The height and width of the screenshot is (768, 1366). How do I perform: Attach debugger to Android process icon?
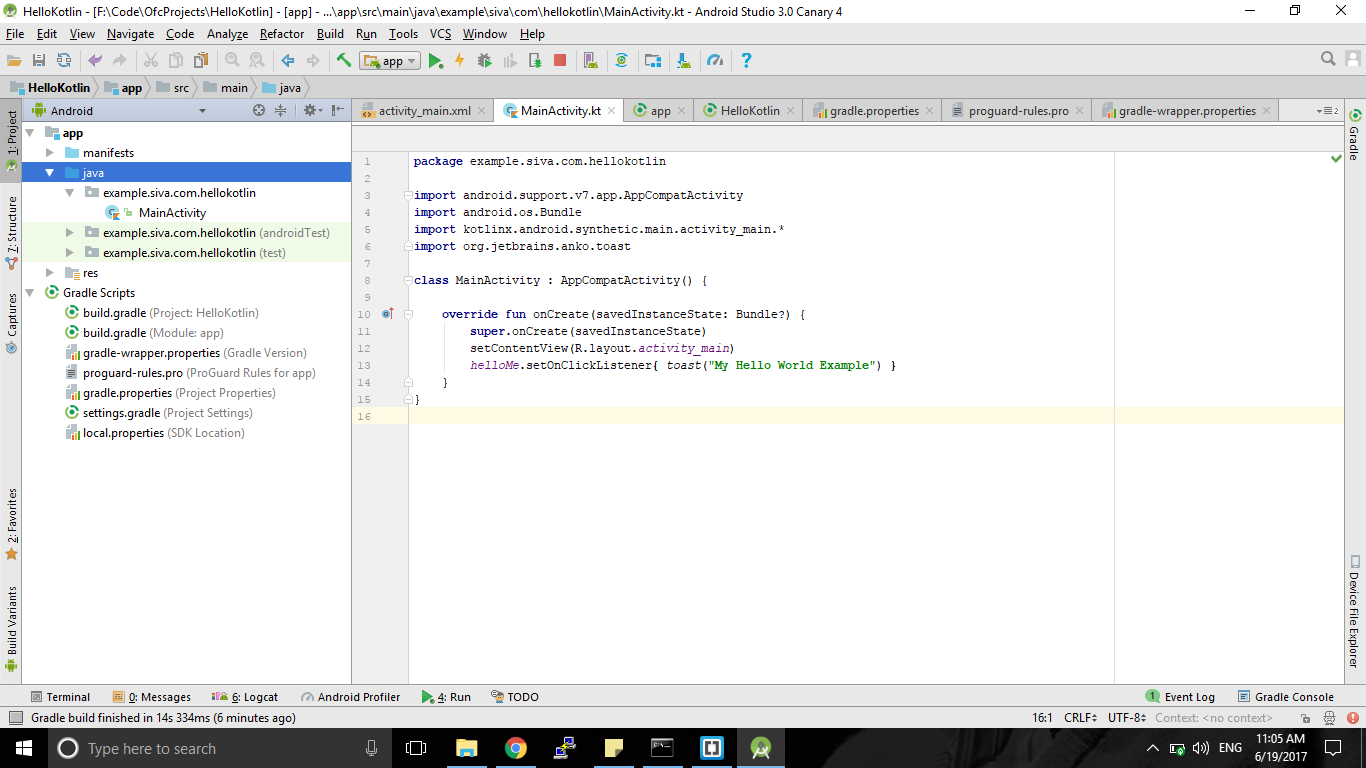tap(536, 60)
